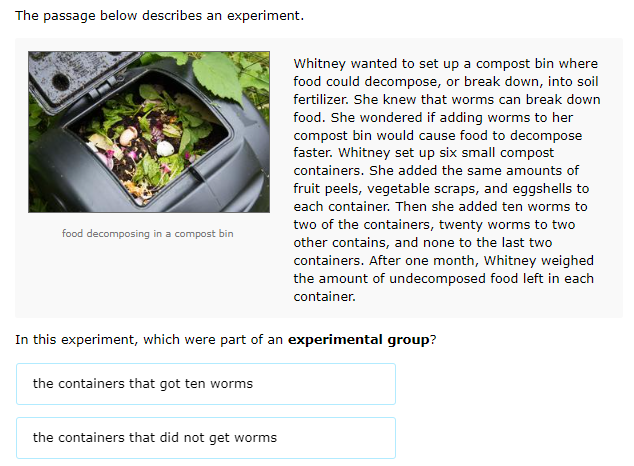Click the caption "food decomposing in a compost bin"
The width and height of the screenshot is (634, 466).
point(148,234)
